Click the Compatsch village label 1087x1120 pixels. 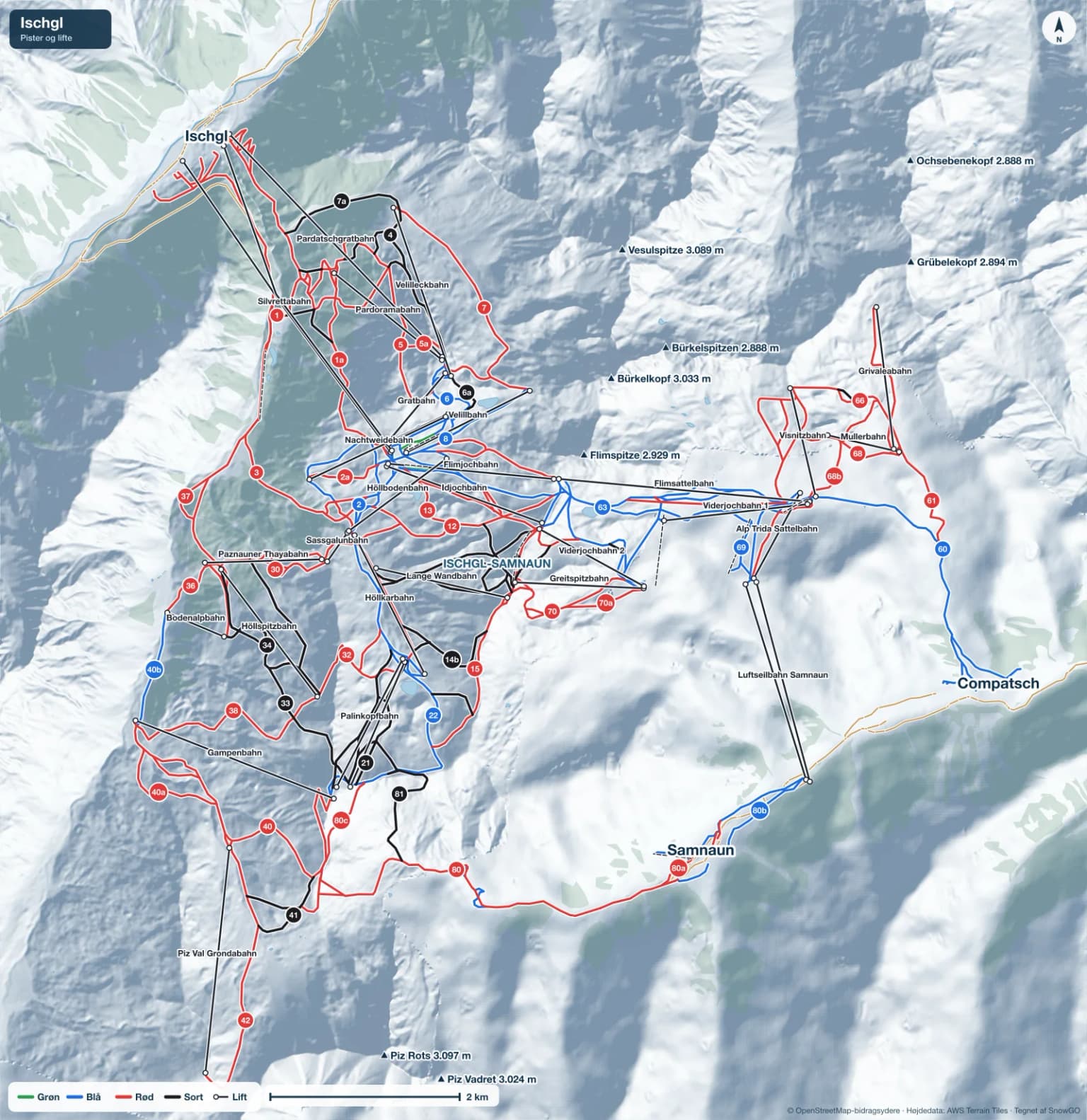coord(998,683)
